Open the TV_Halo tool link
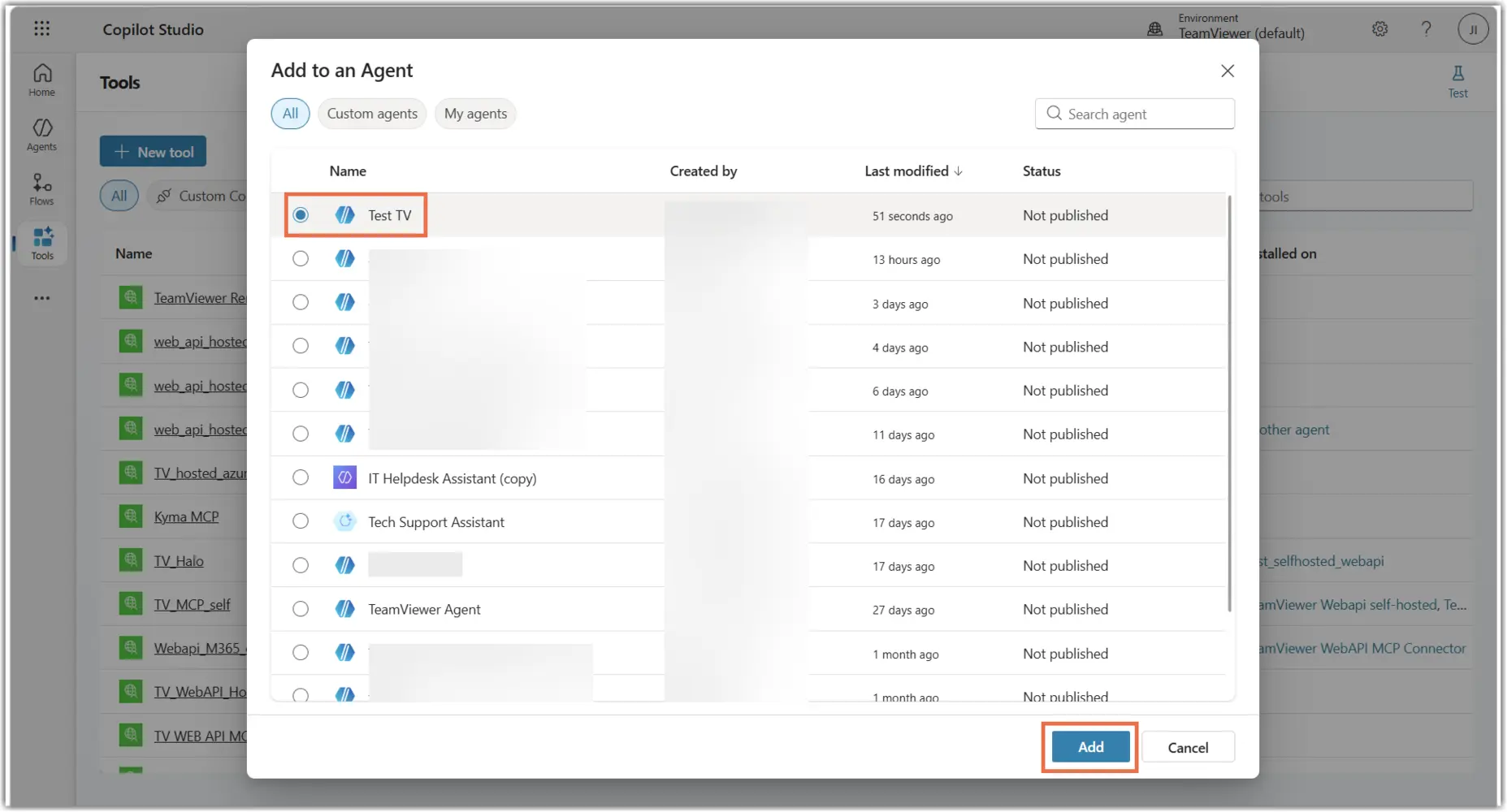1507x812 pixels. (179, 560)
